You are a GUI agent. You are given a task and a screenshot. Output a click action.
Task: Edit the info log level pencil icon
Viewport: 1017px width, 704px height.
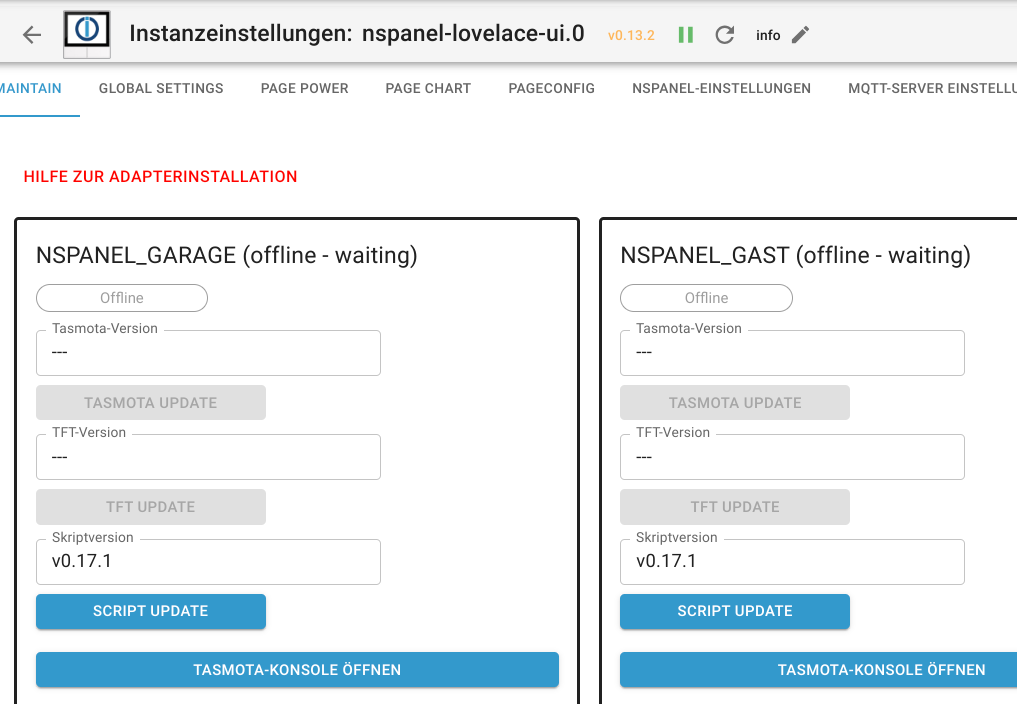800,35
